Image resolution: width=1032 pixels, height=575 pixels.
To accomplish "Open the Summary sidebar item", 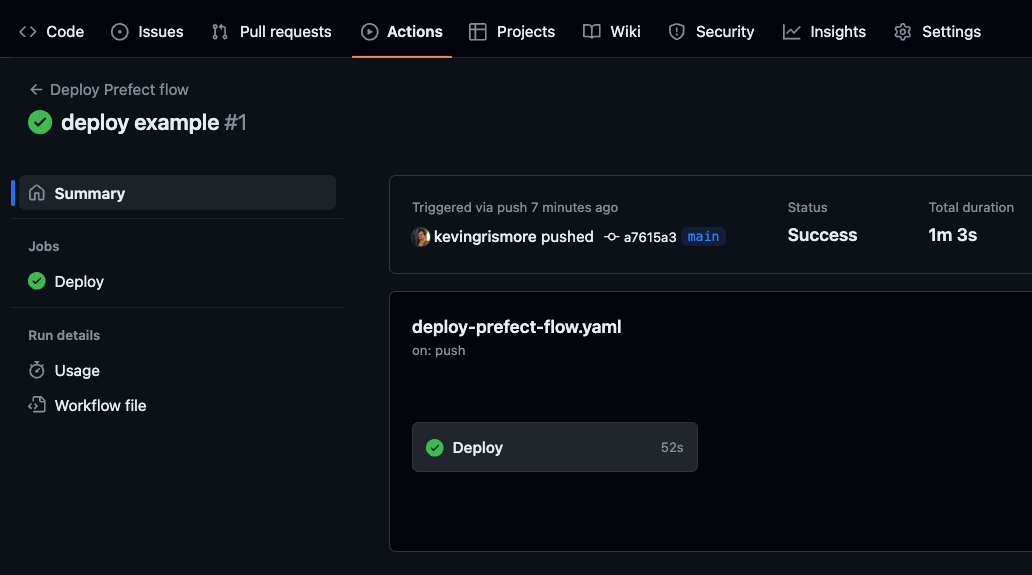I will coord(177,193).
